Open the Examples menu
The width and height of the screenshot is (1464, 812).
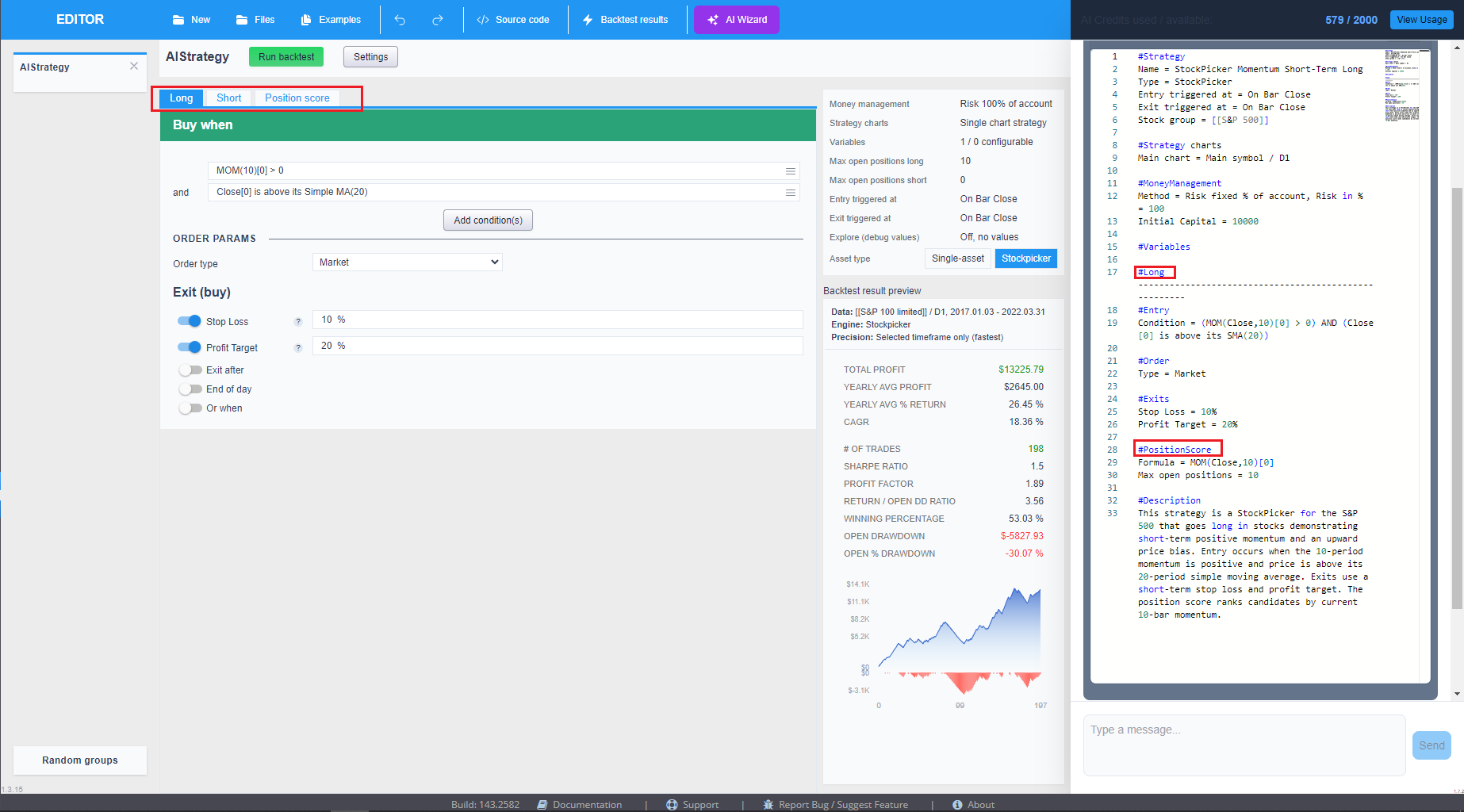[x=331, y=20]
